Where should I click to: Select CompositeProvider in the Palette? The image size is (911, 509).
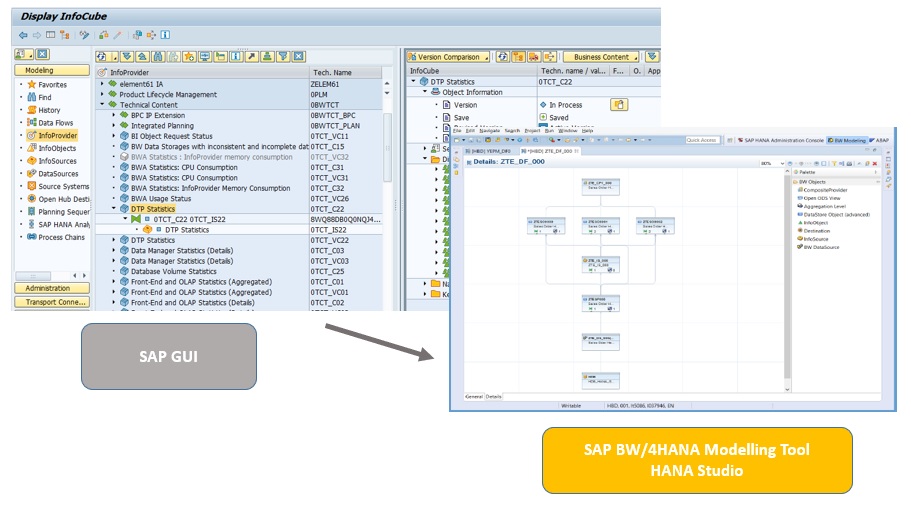(x=822, y=190)
